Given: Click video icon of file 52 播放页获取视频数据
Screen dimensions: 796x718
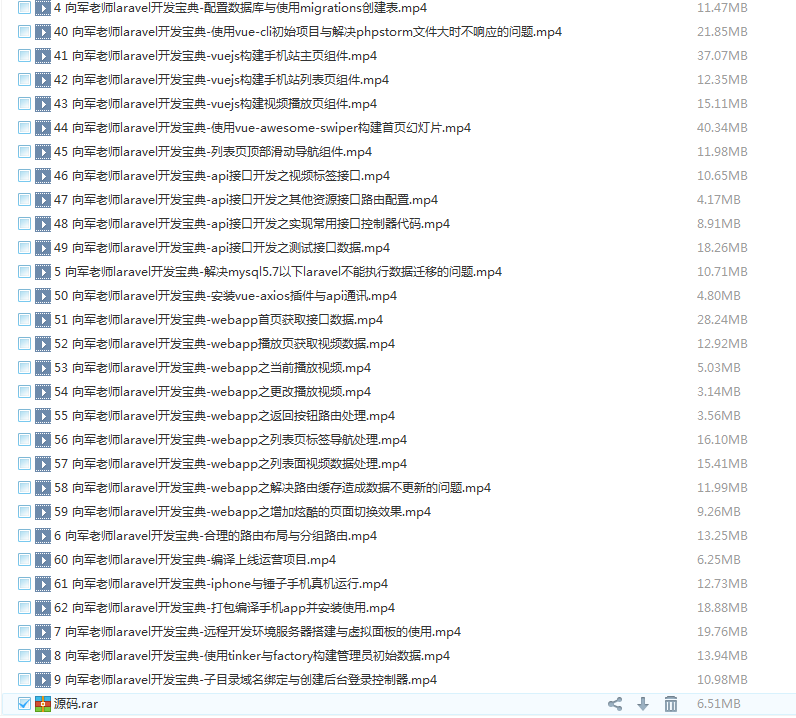Looking at the screenshot, I should (x=43, y=344).
